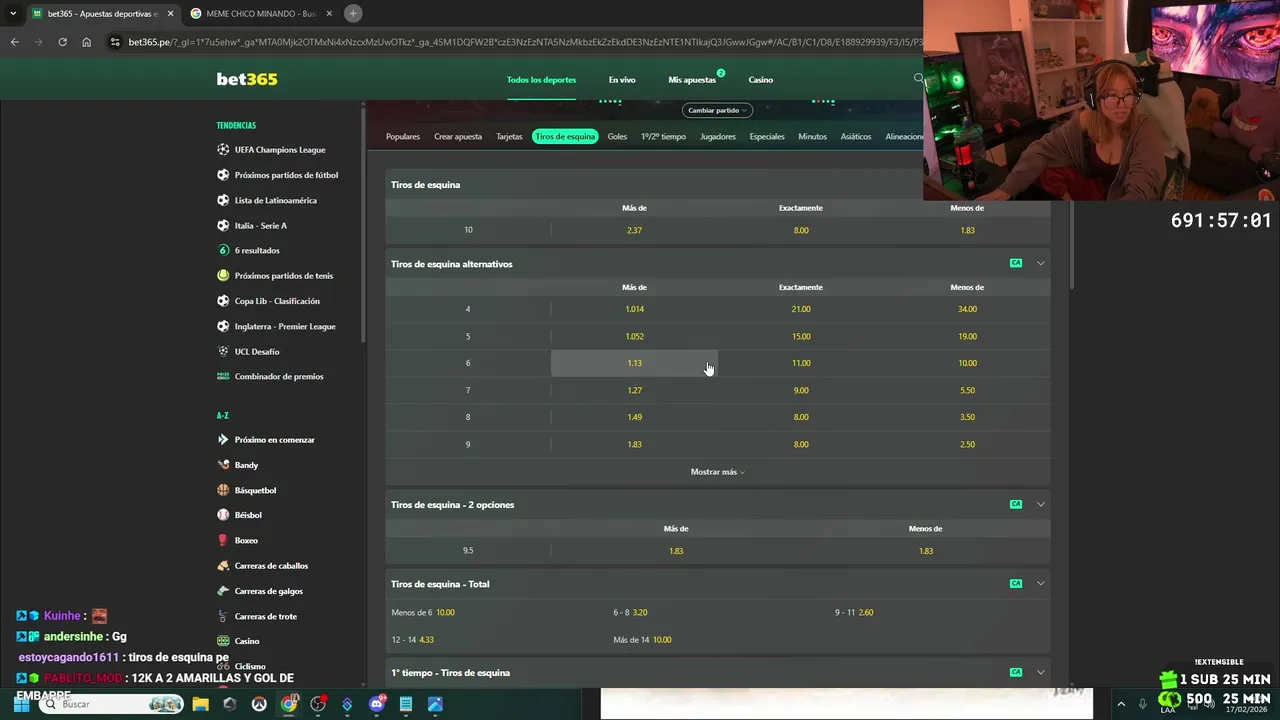Select 12 - 14 total corners at 4.33
Viewport: 1280px width, 720px height.
click(x=412, y=639)
